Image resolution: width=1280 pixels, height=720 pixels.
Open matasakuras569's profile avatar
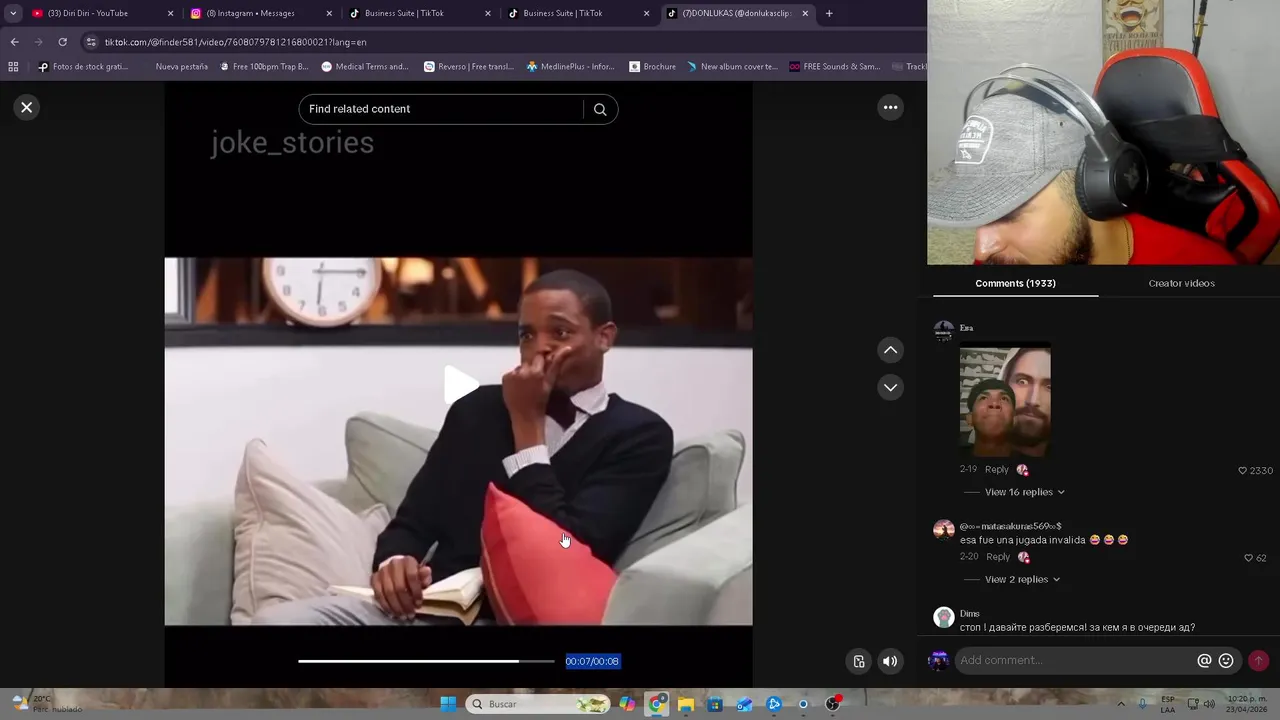pos(943,530)
